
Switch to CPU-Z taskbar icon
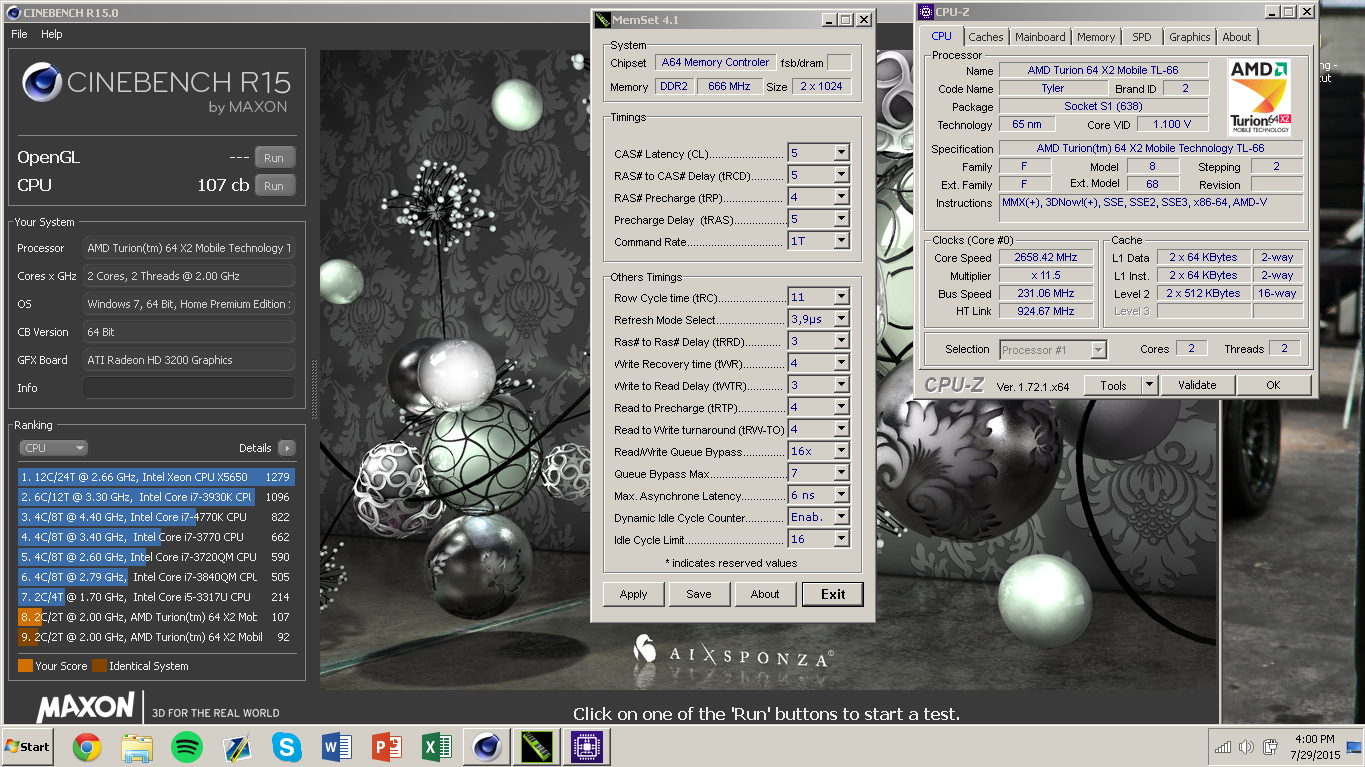point(585,746)
